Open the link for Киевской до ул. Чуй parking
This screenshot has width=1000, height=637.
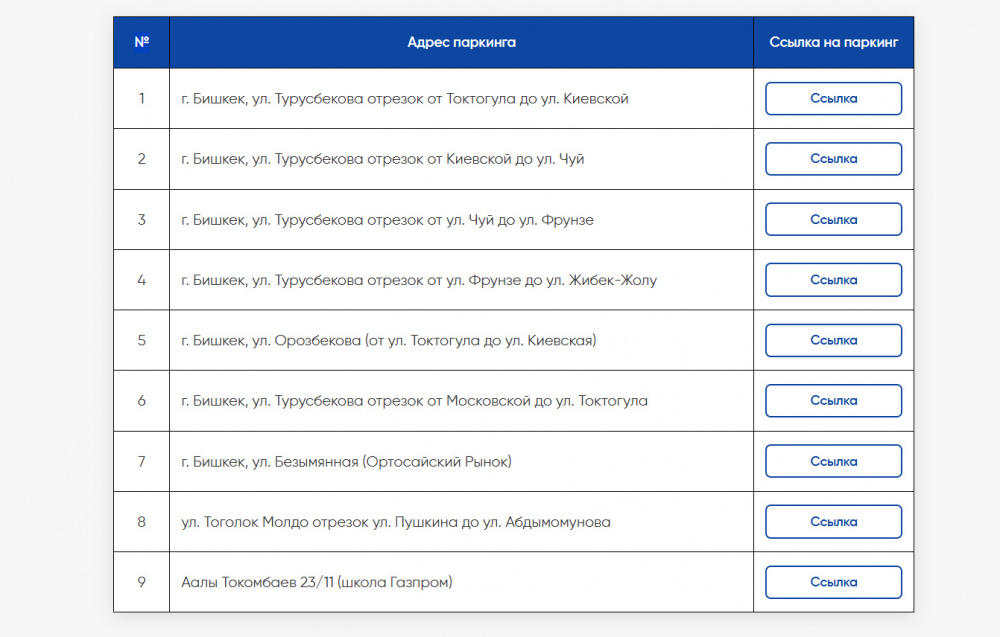[x=833, y=159]
